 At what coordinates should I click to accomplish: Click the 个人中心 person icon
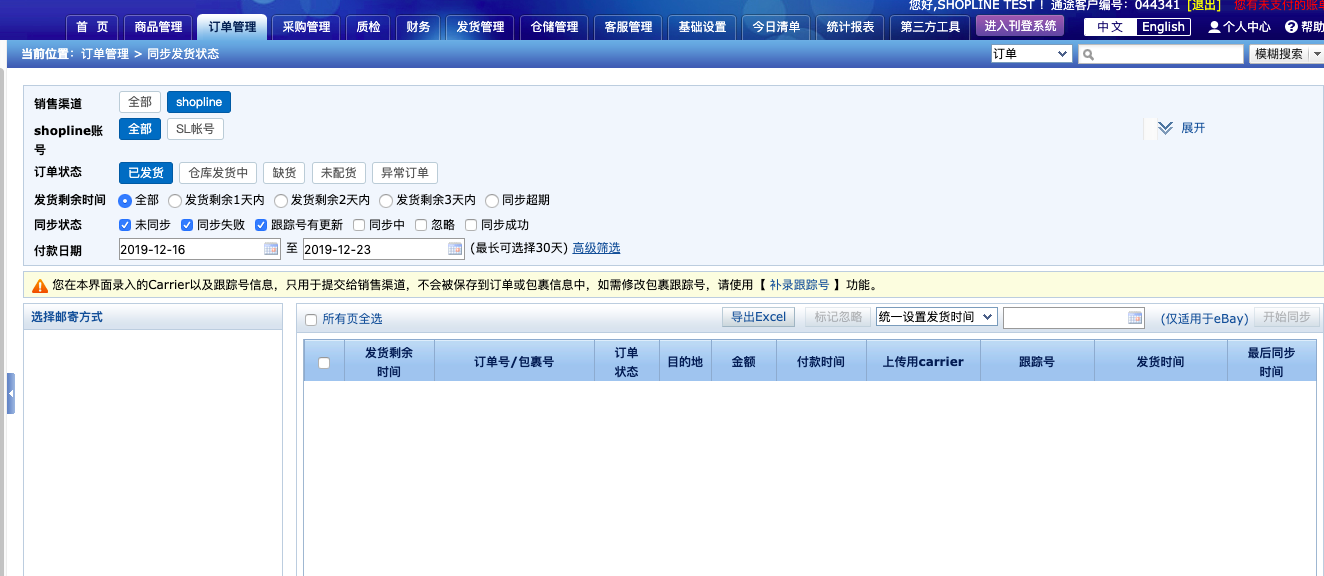(x=1214, y=27)
